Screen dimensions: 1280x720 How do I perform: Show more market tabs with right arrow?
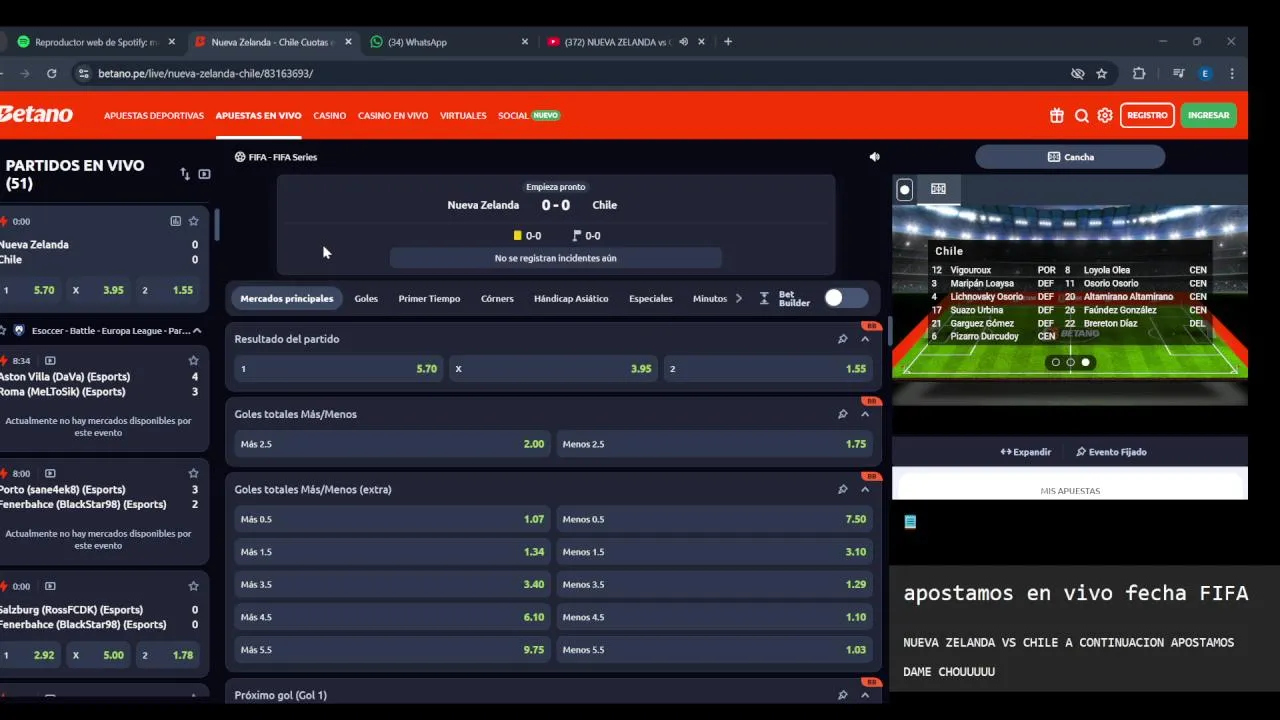click(739, 298)
